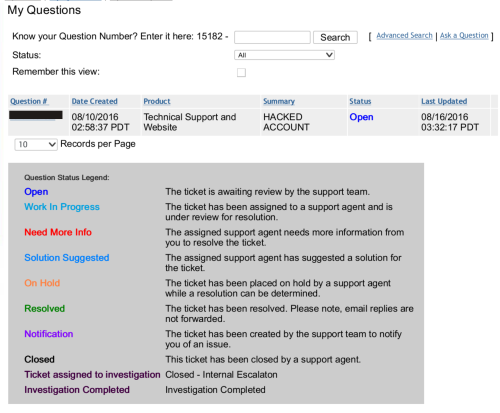Expand the Records per Page dropdown
The height and width of the screenshot is (413, 500).
click(x=36, y=144)
